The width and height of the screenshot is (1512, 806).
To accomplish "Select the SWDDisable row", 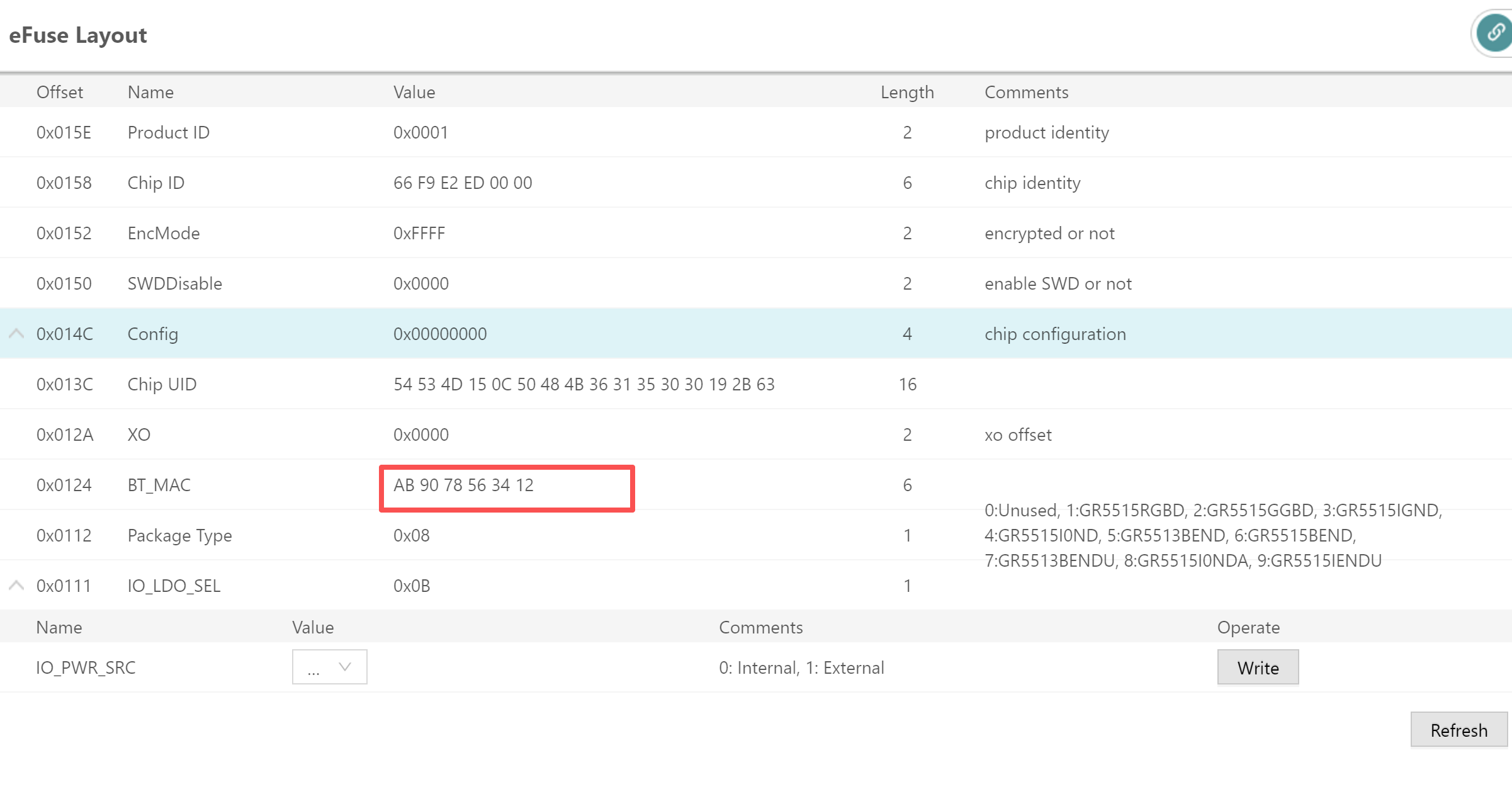I will 756,283.
